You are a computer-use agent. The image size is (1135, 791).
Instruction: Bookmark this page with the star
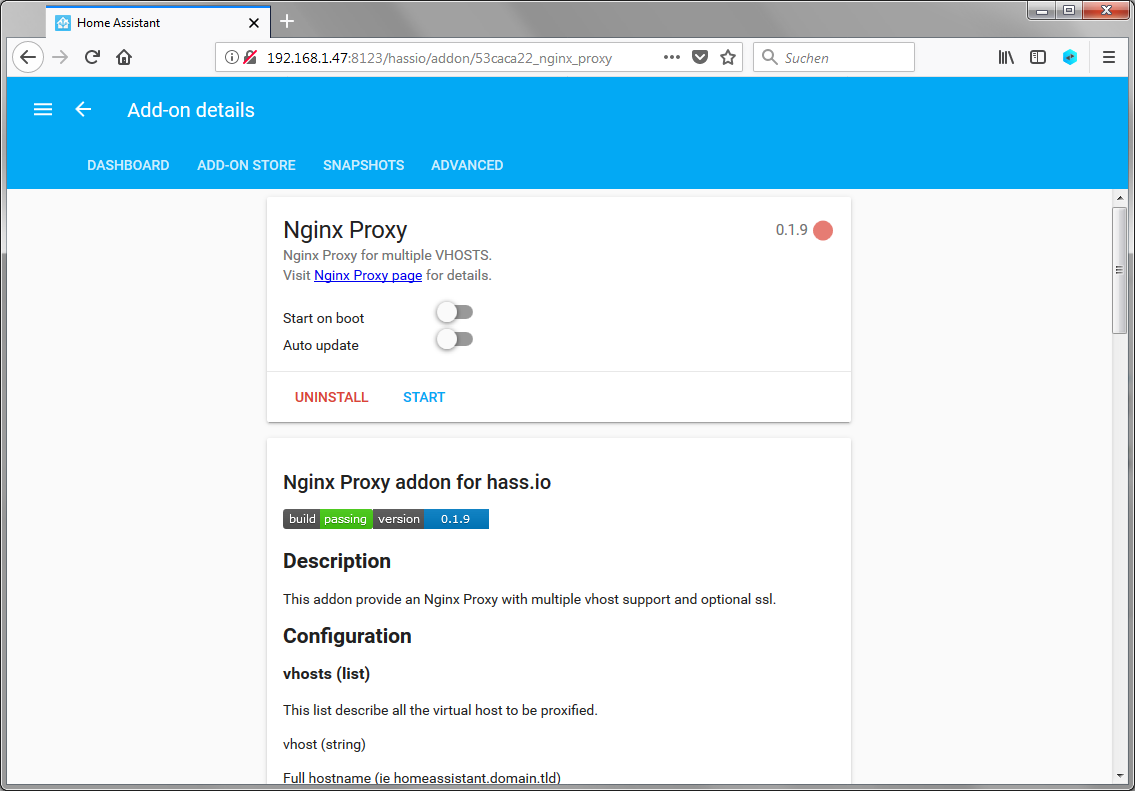(728, 57)
